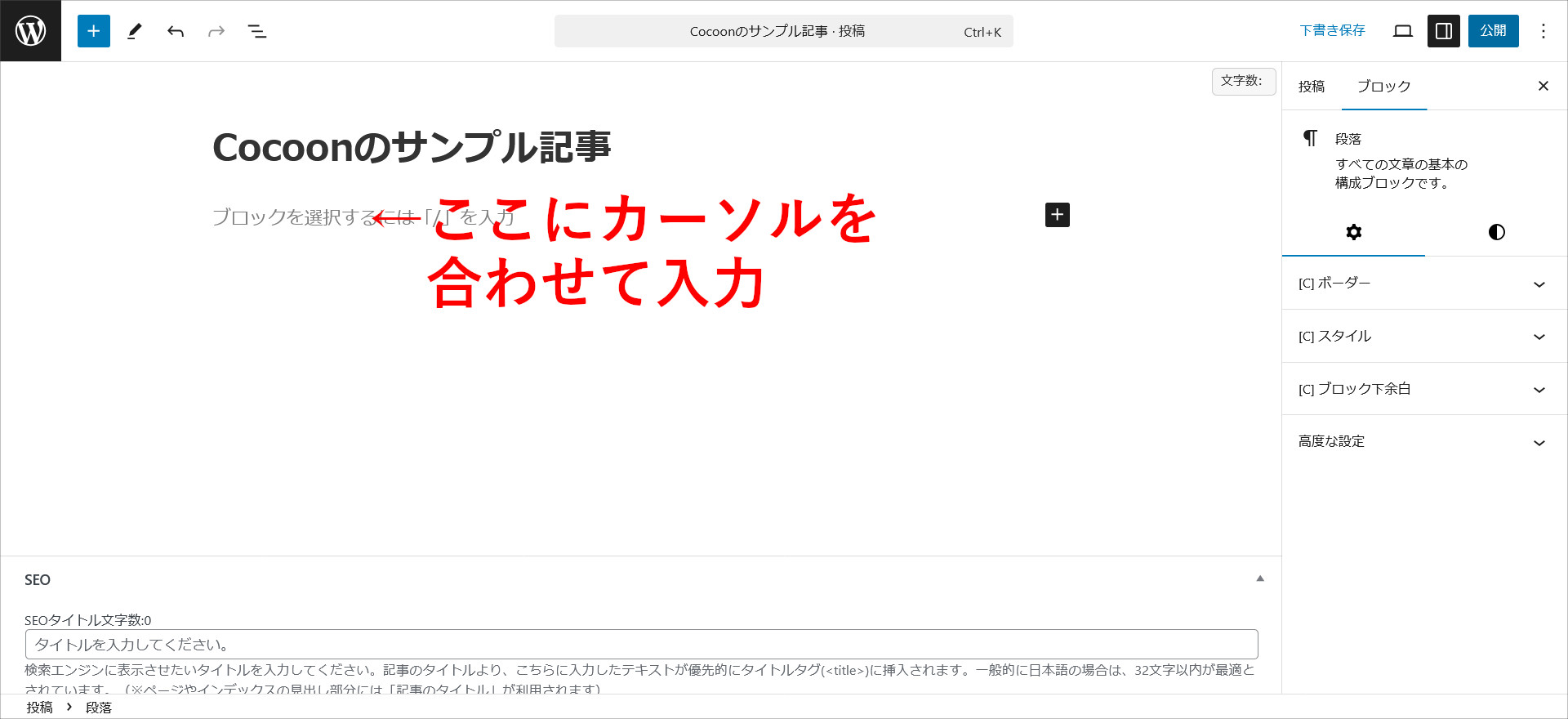The height and width of the screenshot is (719, 1568).
Task: Click the 公開 publish button
Action: (1494, 31)
